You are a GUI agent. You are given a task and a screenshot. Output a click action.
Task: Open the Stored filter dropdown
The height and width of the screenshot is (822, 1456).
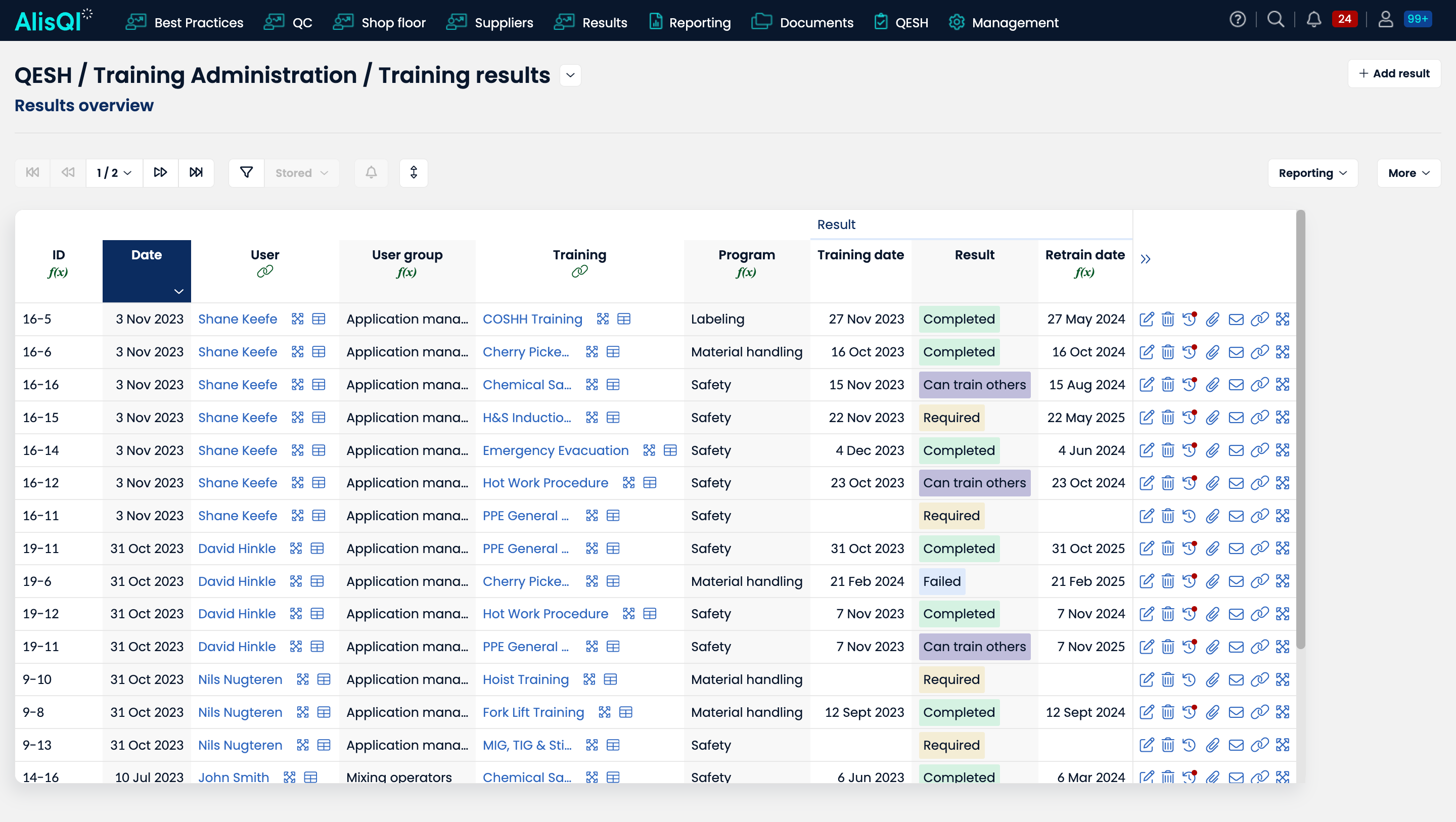point(301,172)
